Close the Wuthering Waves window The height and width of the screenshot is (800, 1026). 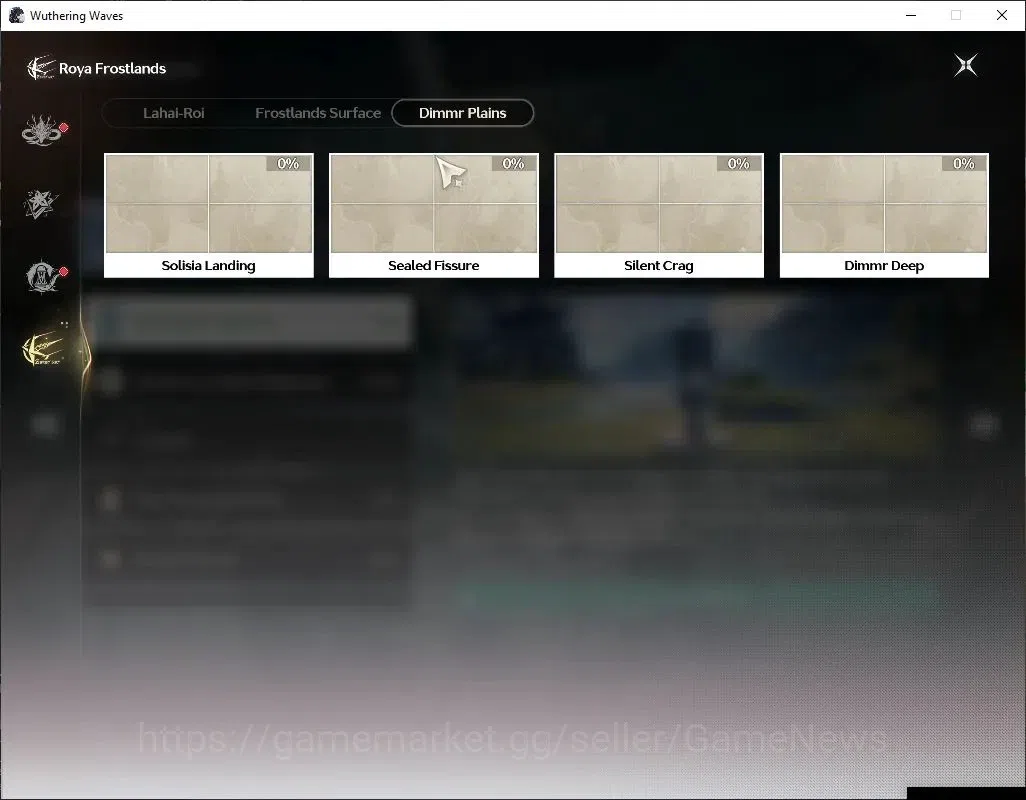(x=1002, y=15)
